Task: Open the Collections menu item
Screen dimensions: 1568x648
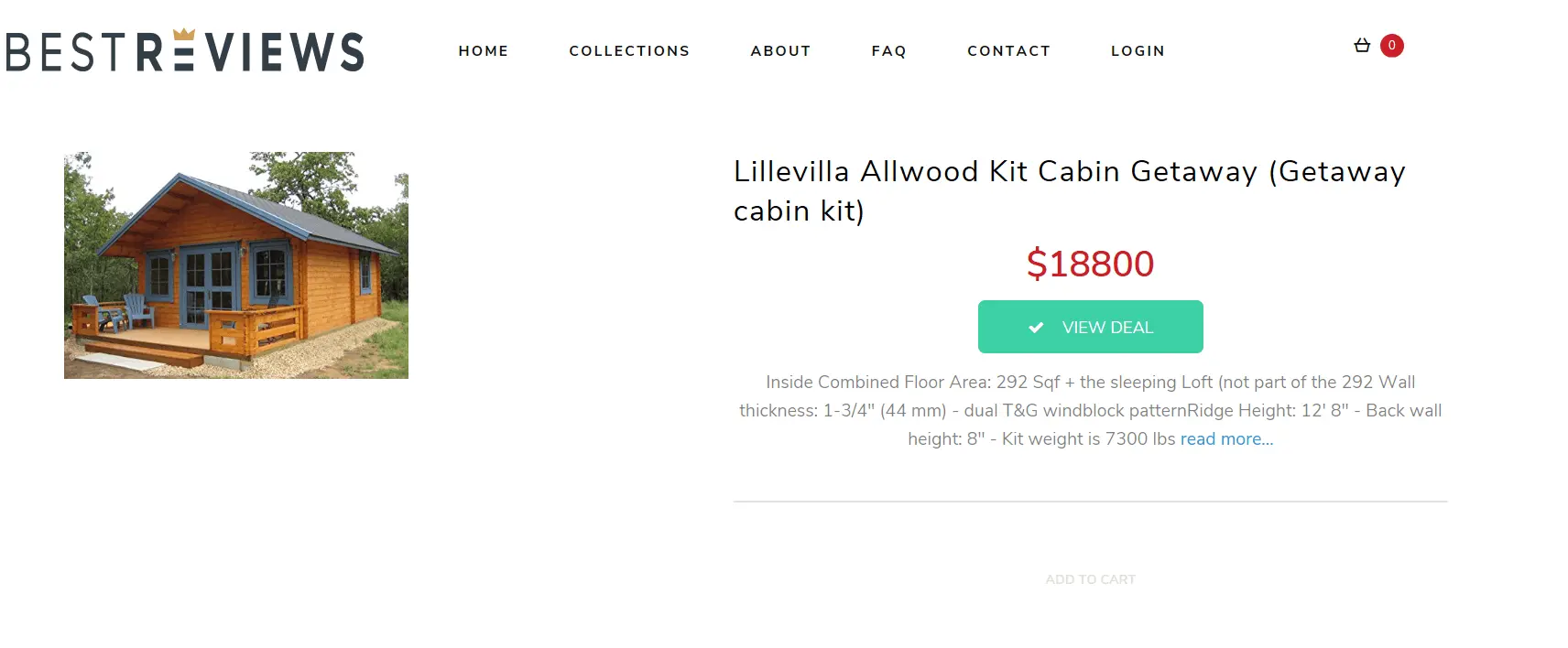Action: (x=629, y=51)
